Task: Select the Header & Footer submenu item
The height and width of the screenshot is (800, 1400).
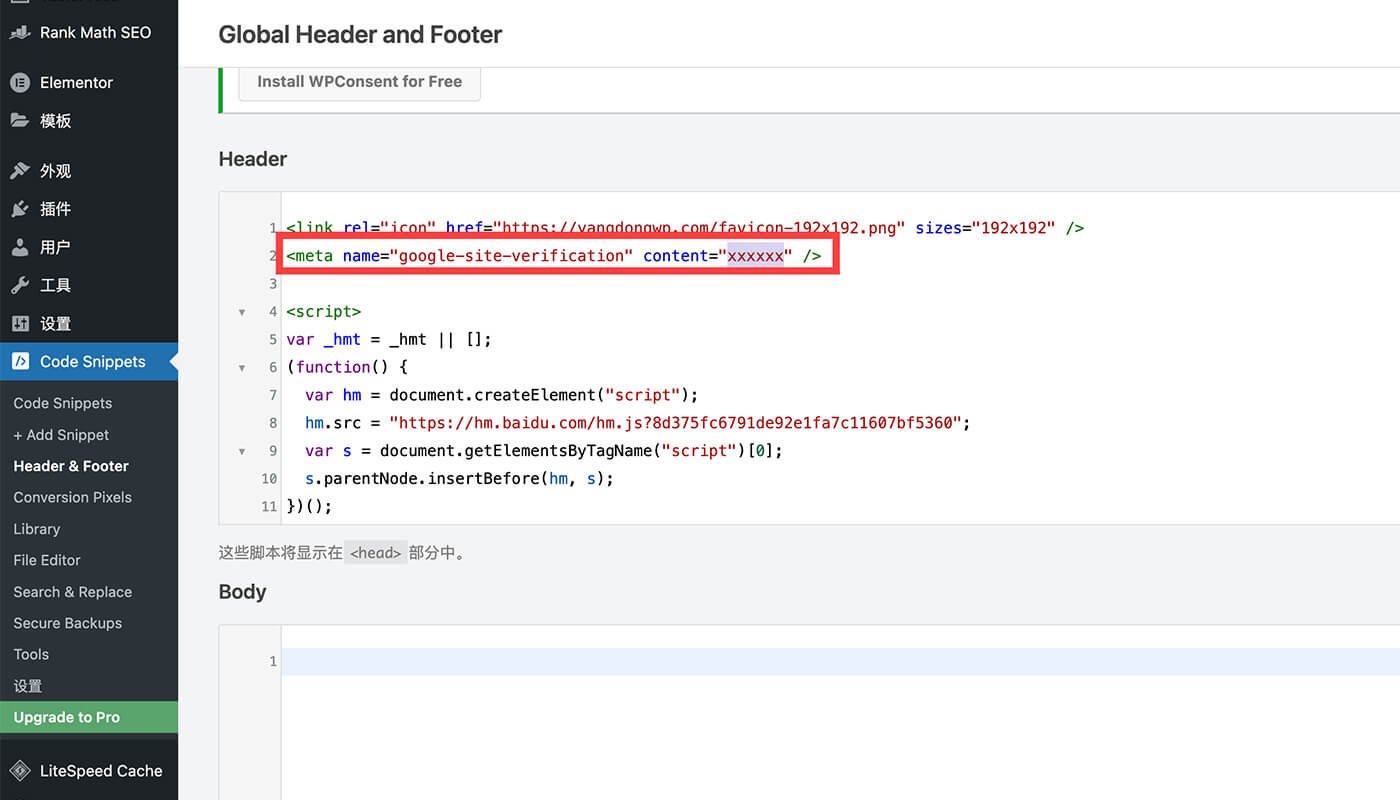Action: 71,466
